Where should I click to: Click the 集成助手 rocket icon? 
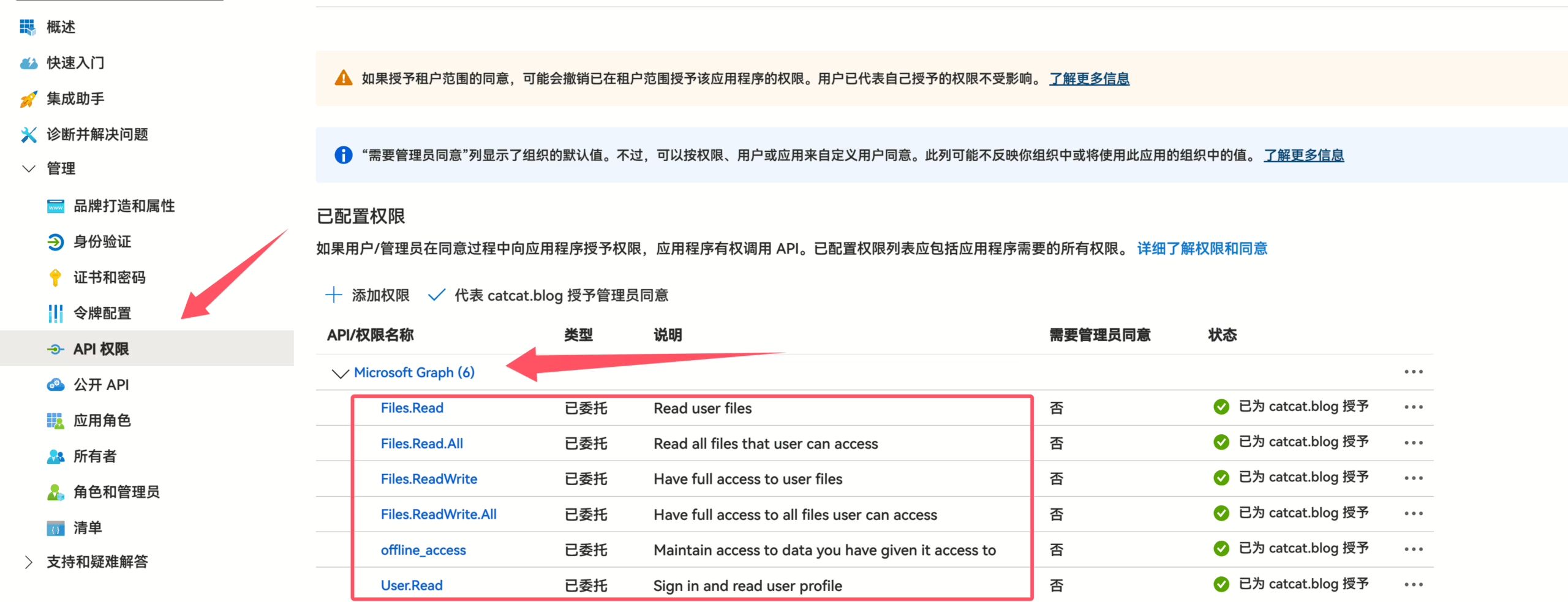(28, 99)
